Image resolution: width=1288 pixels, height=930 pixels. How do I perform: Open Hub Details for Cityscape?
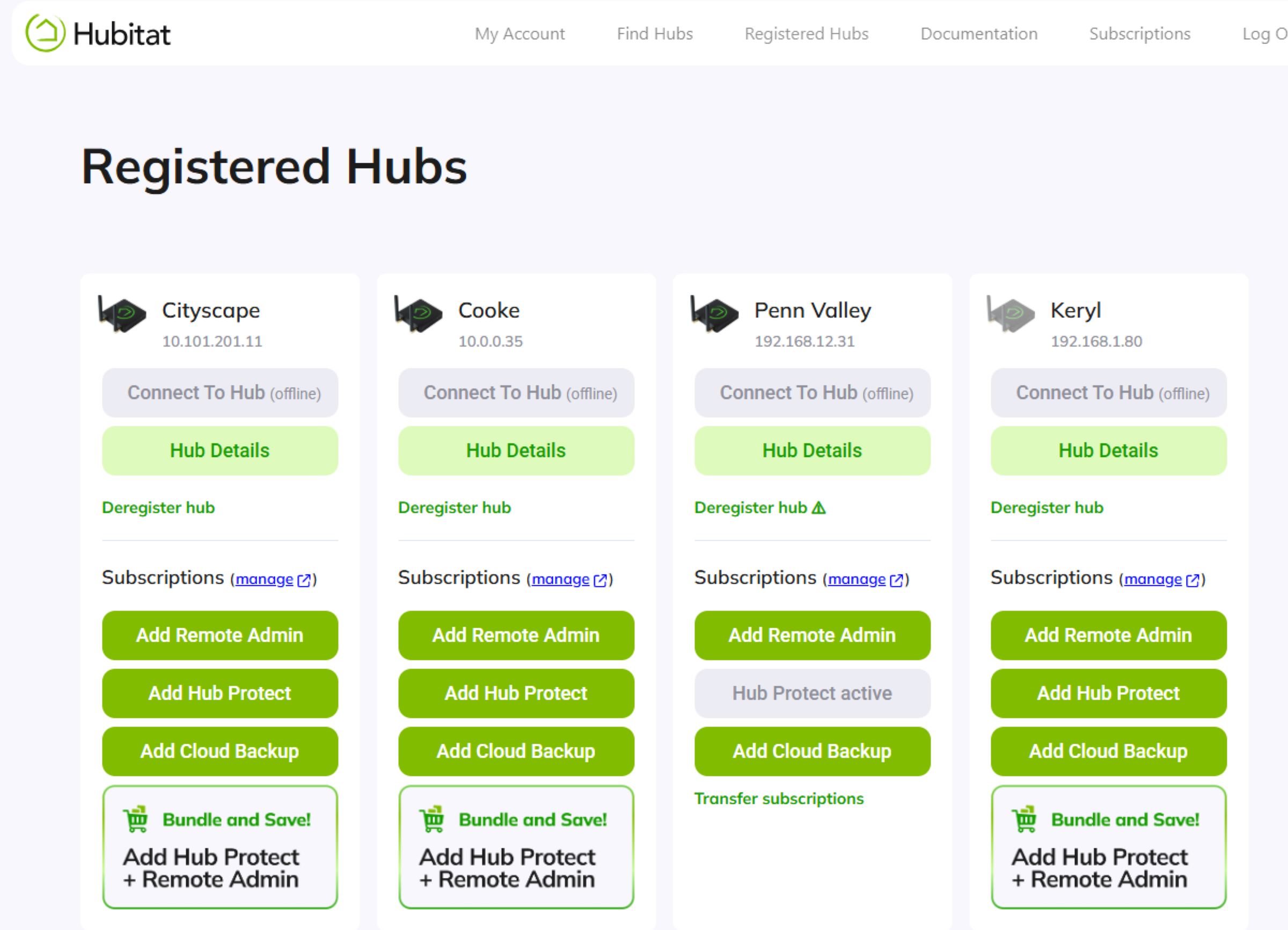click(219, 450)
